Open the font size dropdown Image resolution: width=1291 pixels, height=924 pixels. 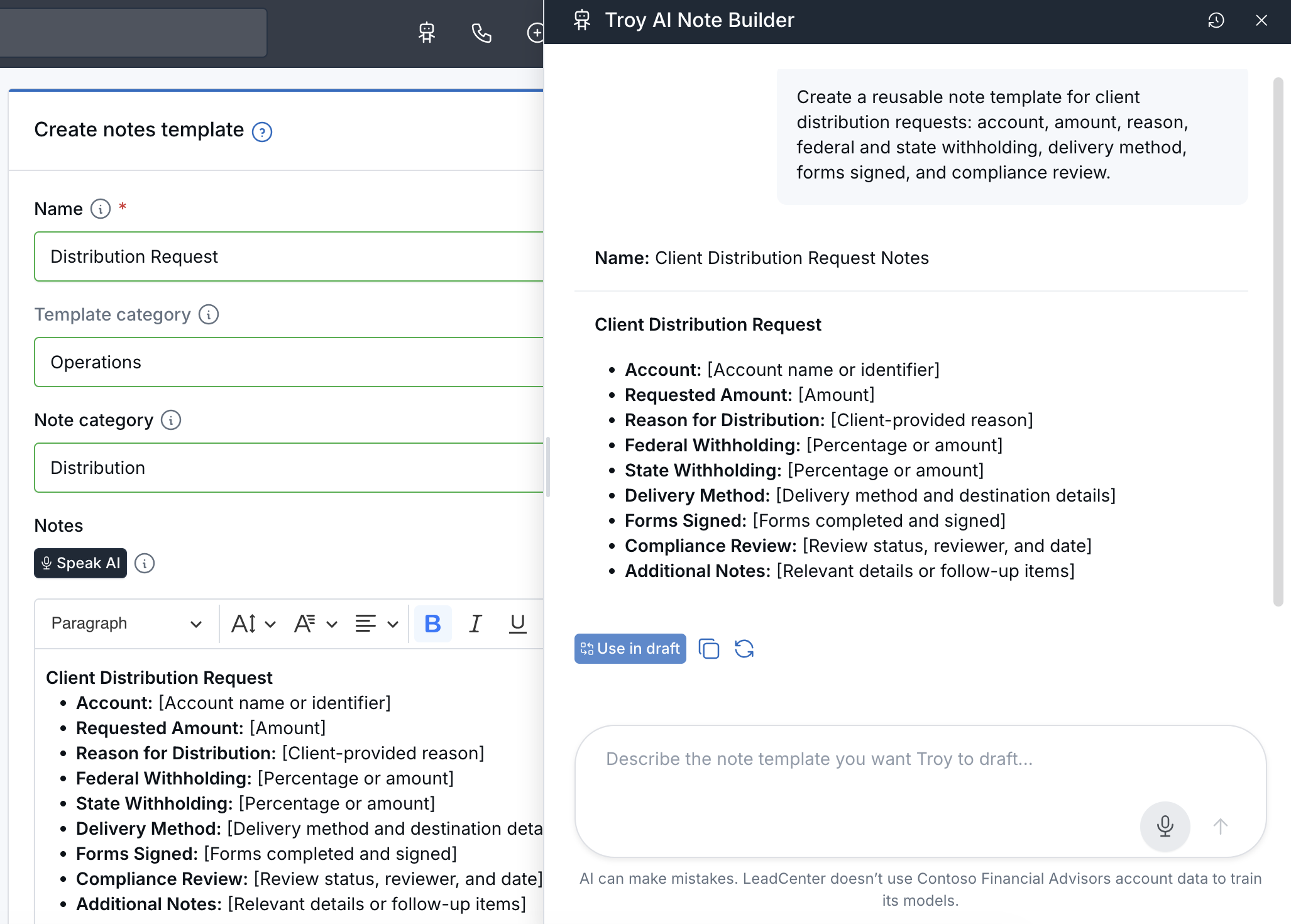[254, 624]
